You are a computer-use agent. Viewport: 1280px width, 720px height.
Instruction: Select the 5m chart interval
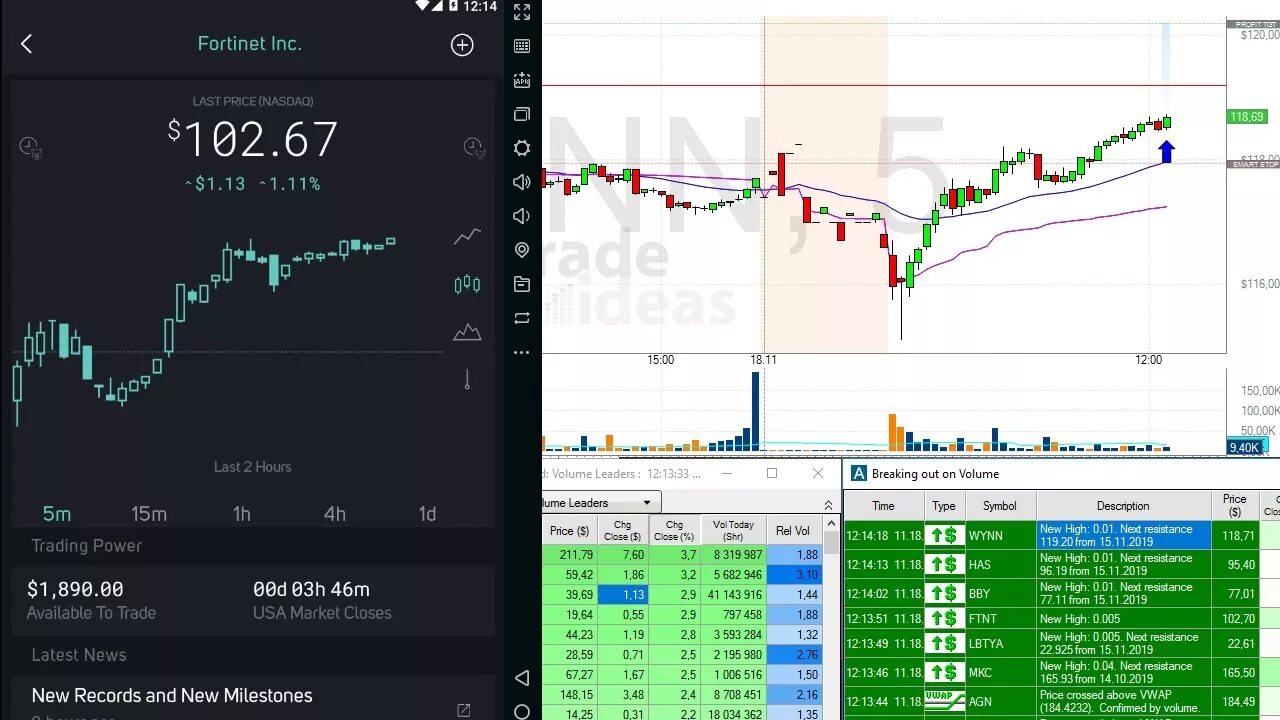[x=57, y=513]
